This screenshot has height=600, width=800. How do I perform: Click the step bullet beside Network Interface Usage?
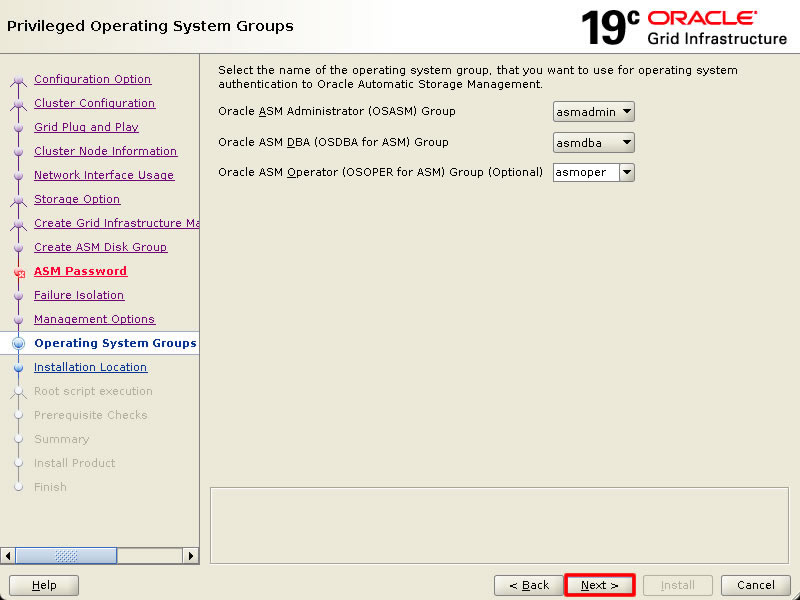click(x=18, y=176)
